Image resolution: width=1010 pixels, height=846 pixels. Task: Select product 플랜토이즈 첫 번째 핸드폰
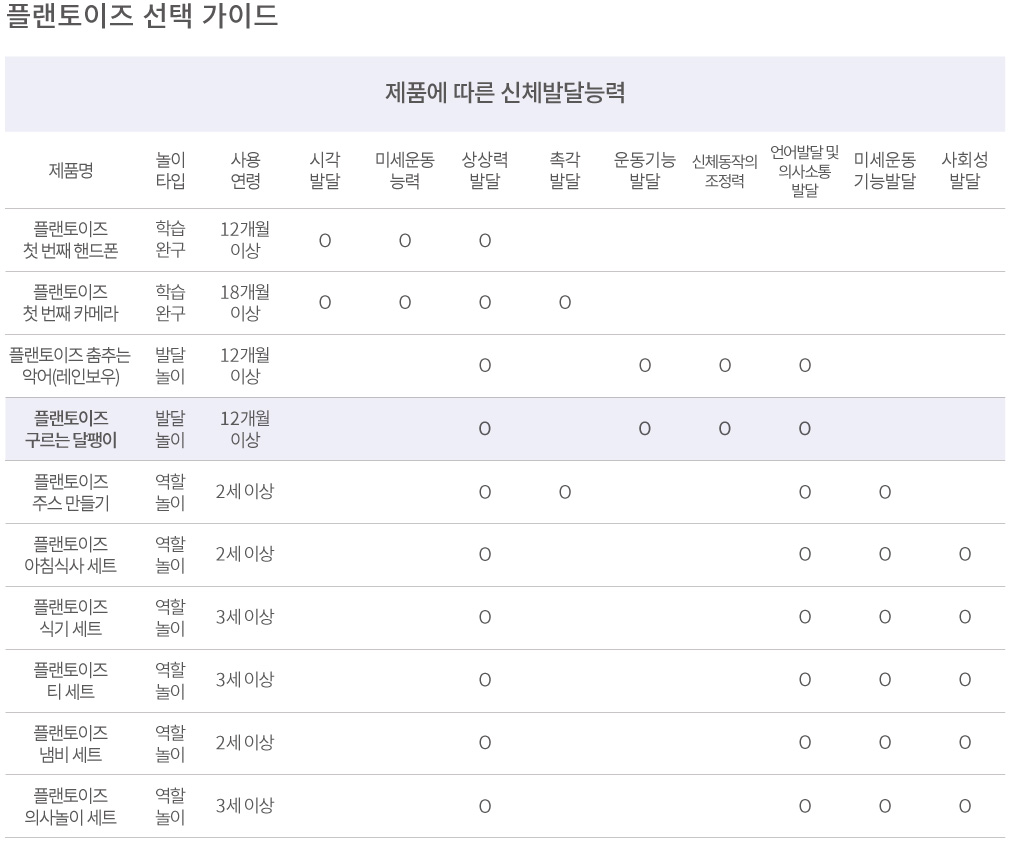tap(71, 240)
